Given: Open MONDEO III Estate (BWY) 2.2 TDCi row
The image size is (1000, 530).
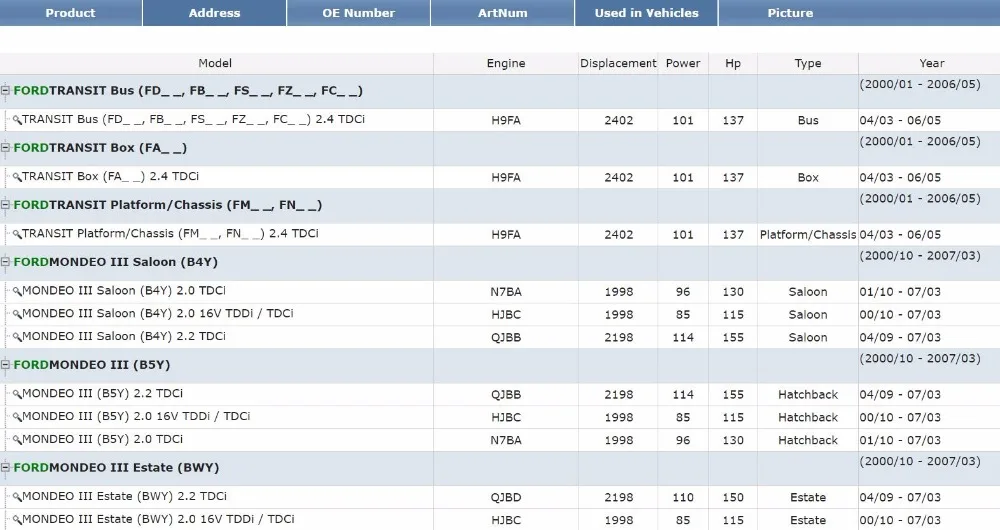Looking at the screenshot, I should 124,496.
